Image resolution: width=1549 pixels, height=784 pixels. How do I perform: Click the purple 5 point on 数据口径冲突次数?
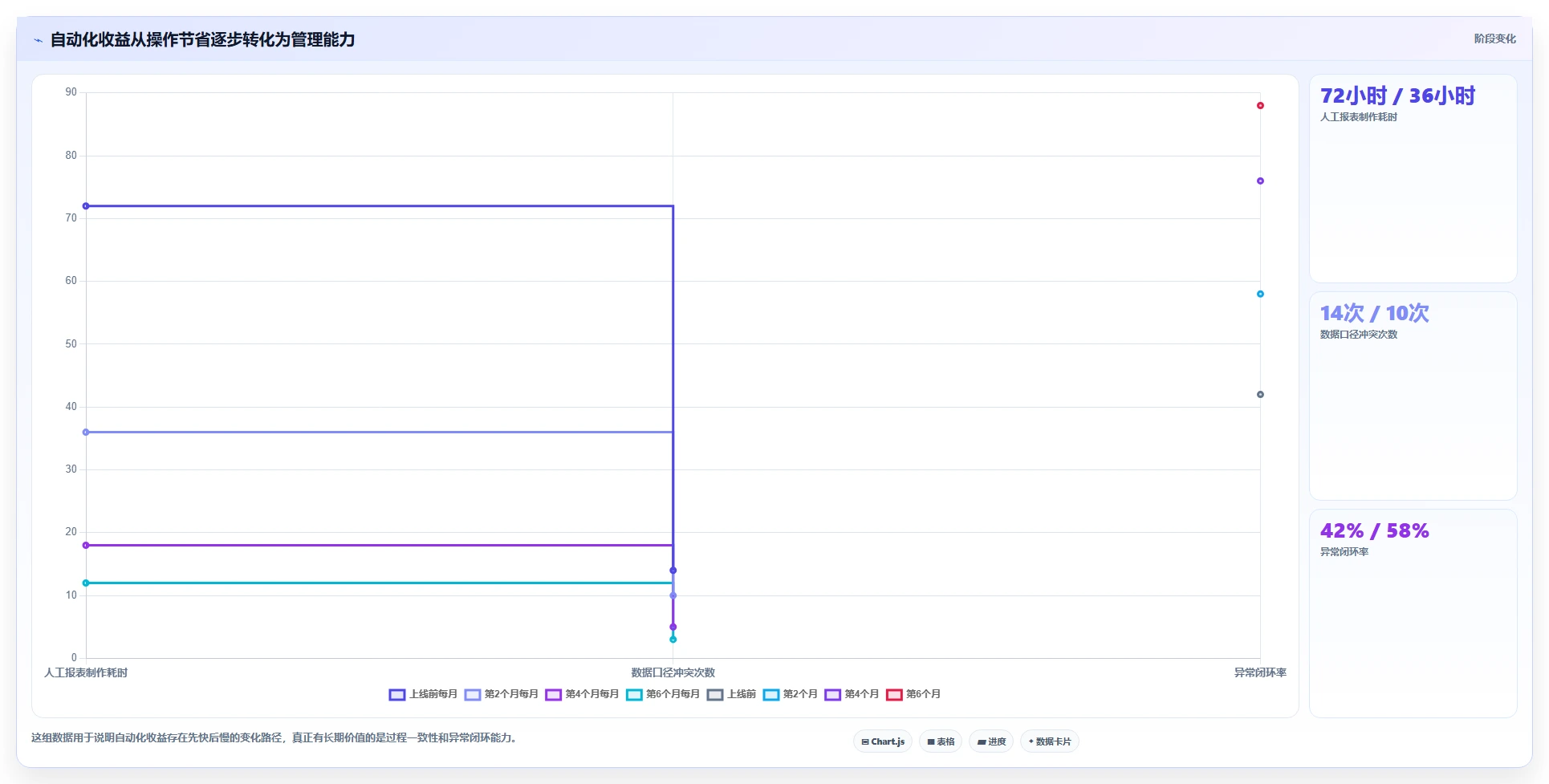click(x=673, y=628)
